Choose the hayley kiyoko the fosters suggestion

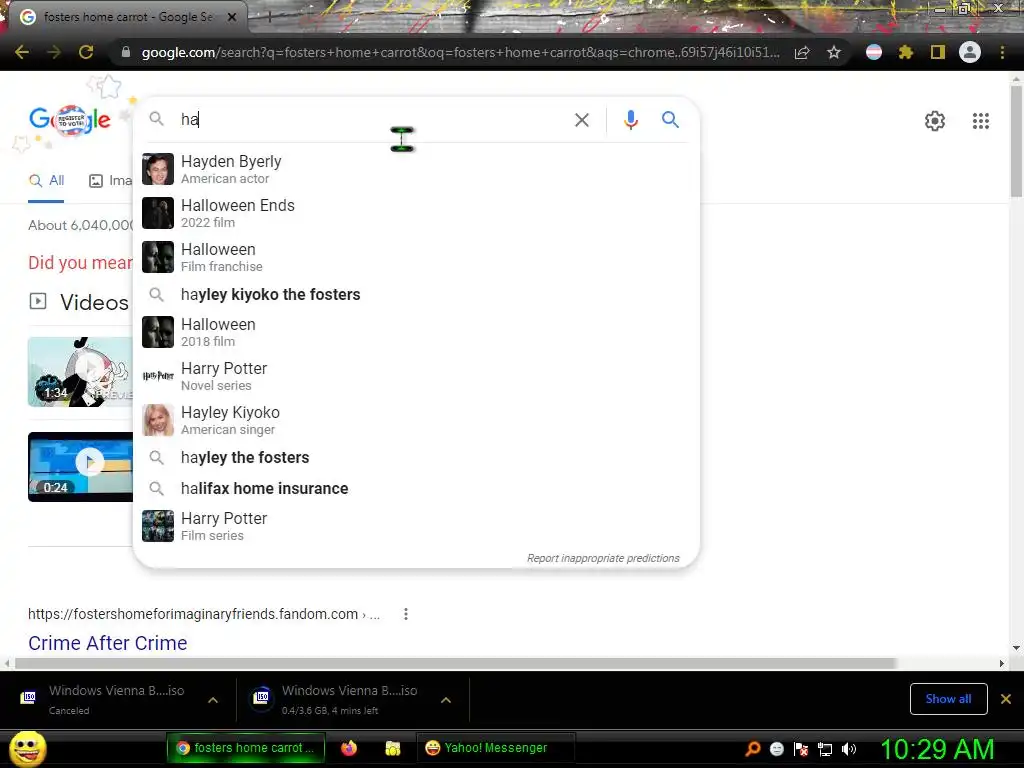click(x=416, y=295)
